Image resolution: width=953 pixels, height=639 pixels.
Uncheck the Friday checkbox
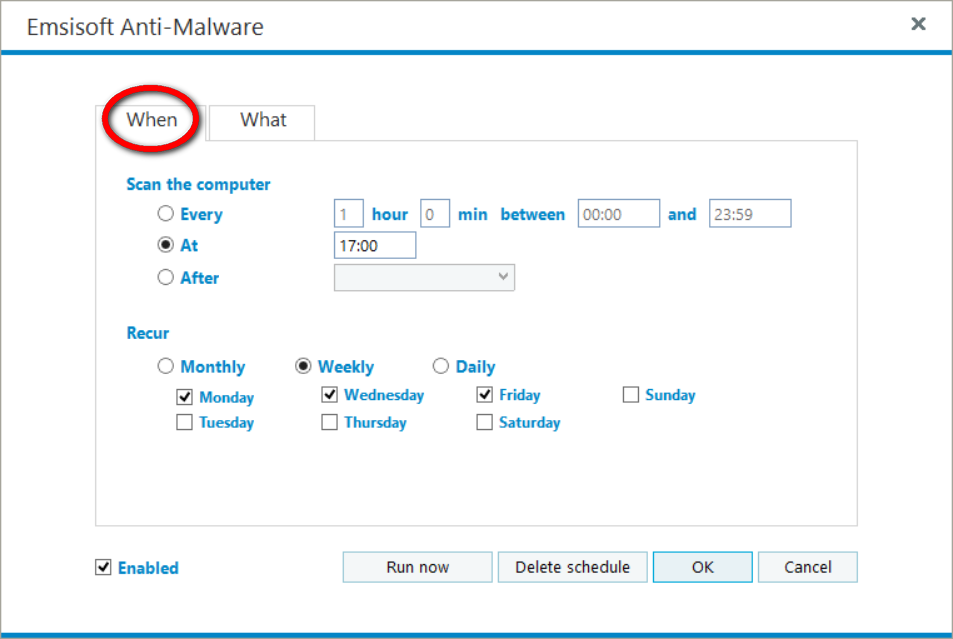[x=484, y=395]
